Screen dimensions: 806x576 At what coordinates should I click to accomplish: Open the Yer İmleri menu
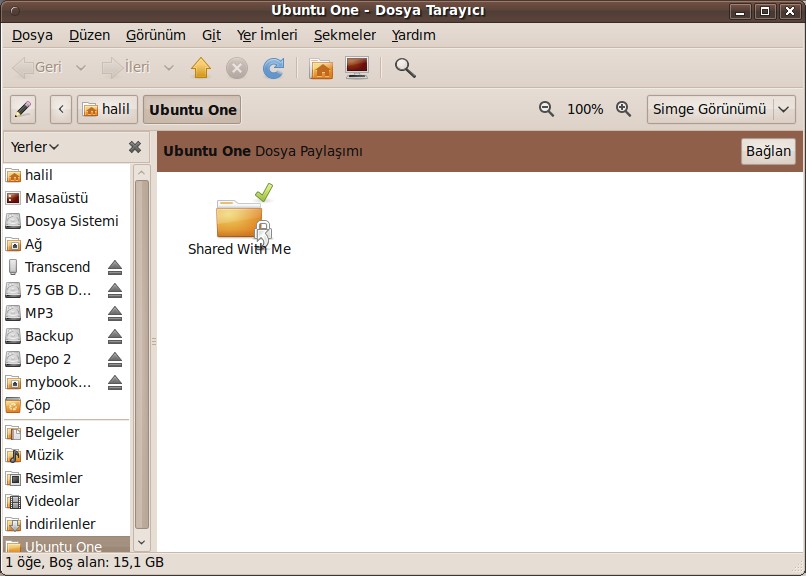(268, 34)
